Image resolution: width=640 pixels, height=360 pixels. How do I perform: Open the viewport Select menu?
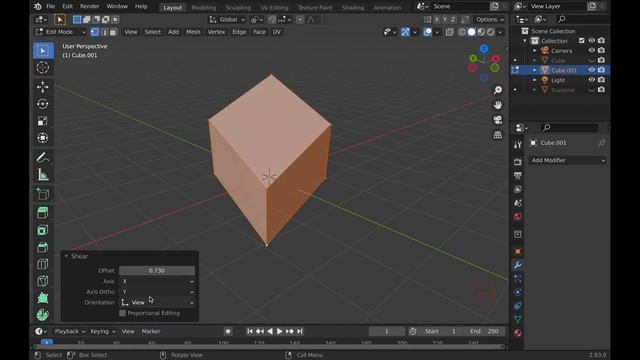point(153,32)
